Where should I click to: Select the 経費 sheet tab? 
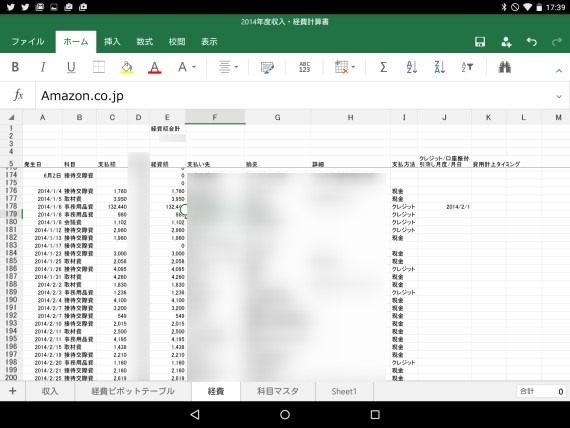(216, 391)
